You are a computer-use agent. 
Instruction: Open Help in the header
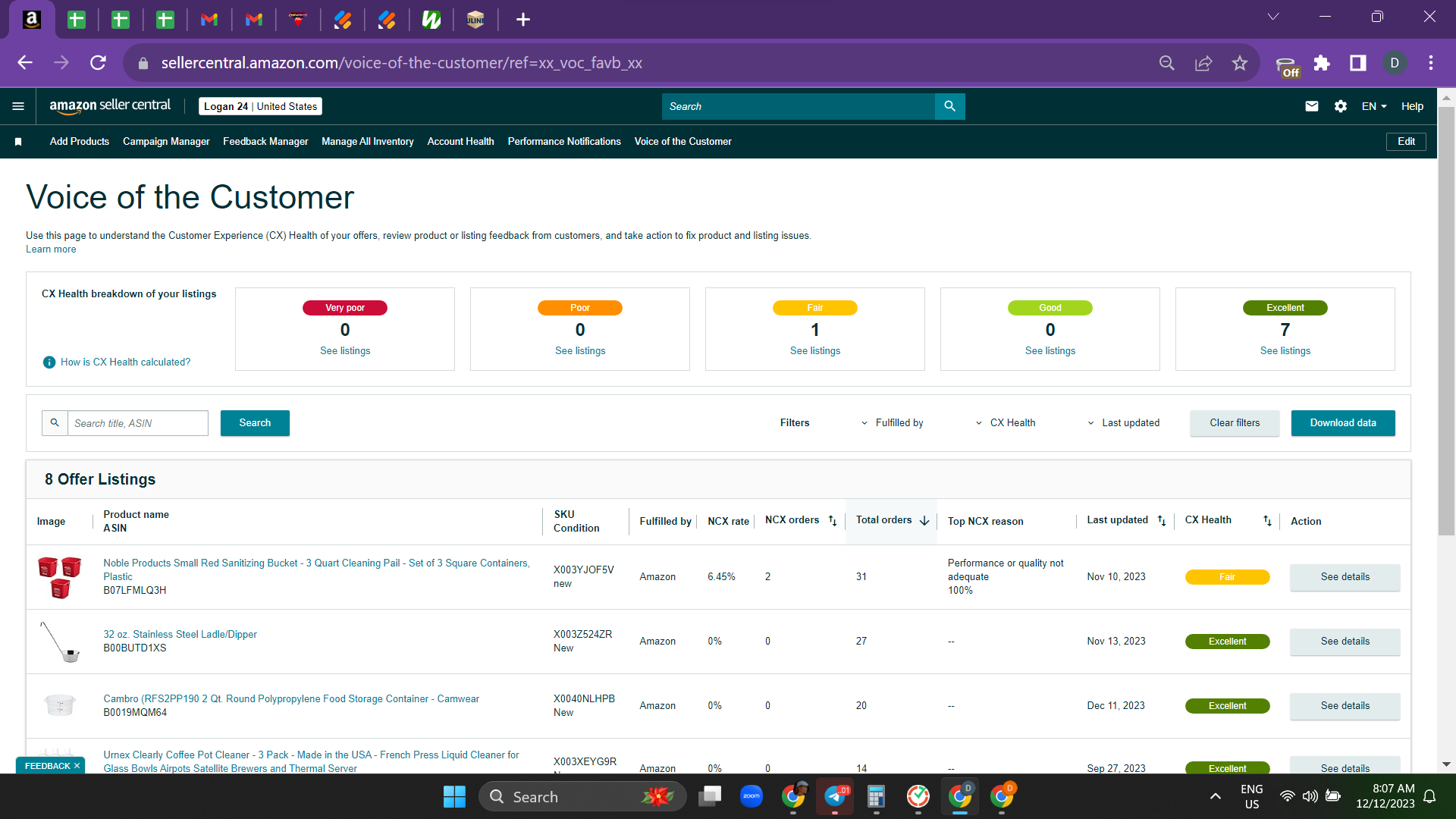[1412, 106]
